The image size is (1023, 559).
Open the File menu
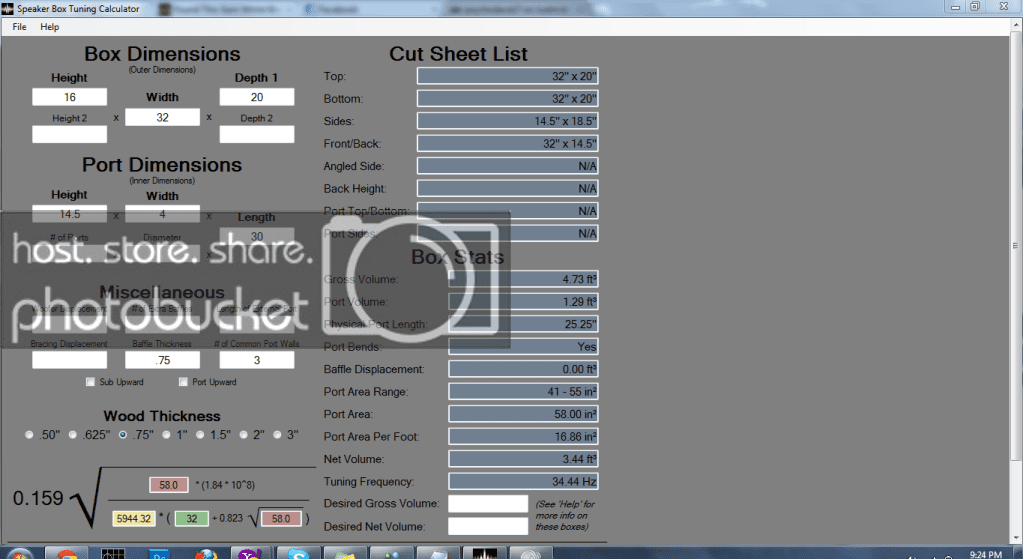20,27
